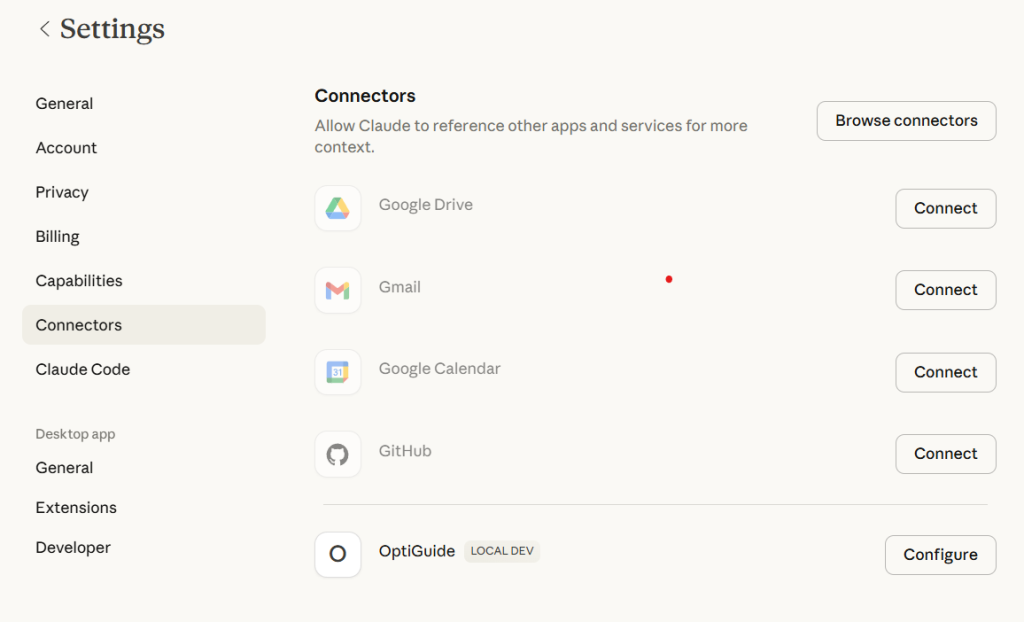Connect the Gmail connector
1024x622 pixels.
point(945,290)
